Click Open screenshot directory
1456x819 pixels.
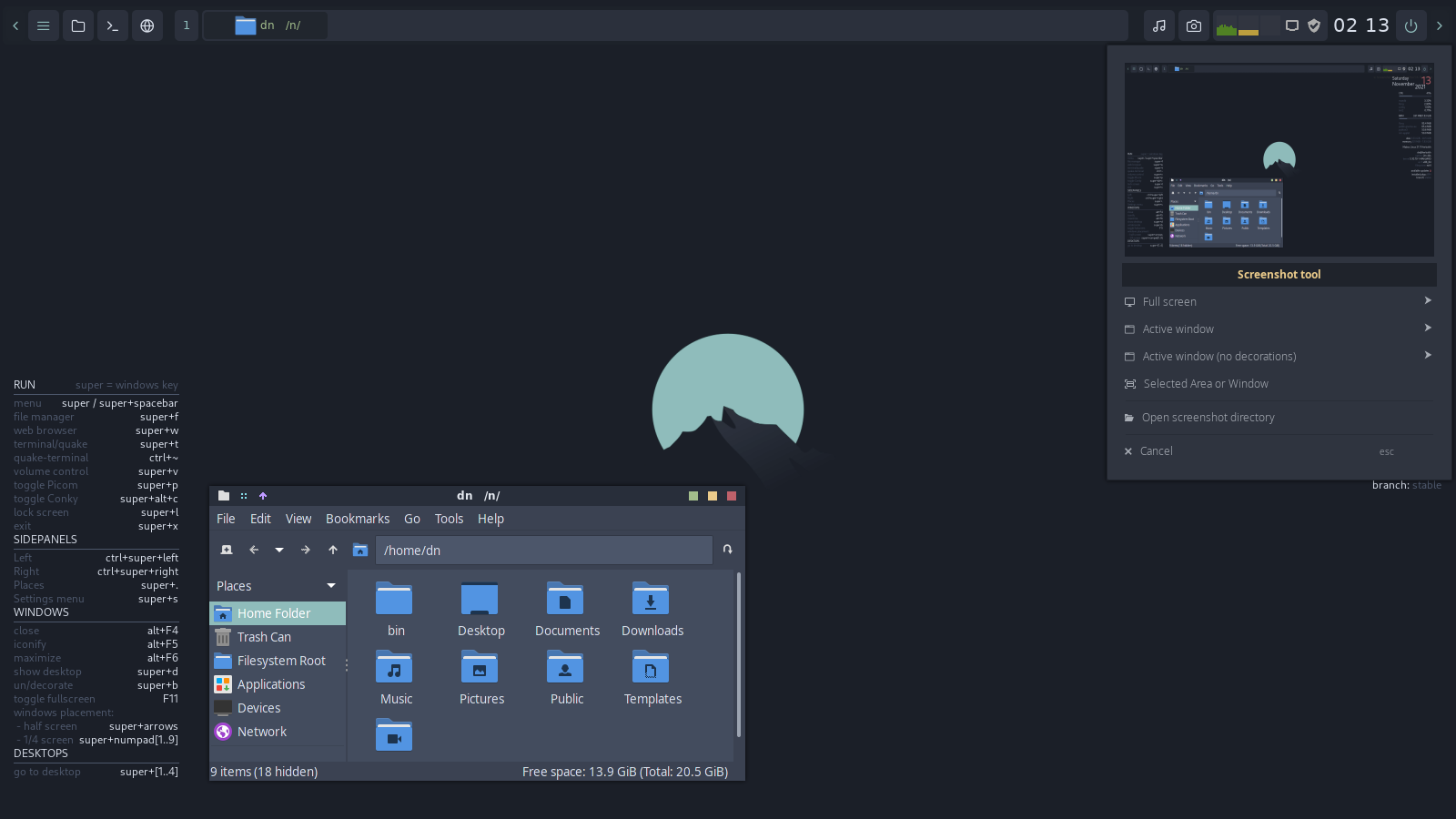click(x=1208, y=418)
